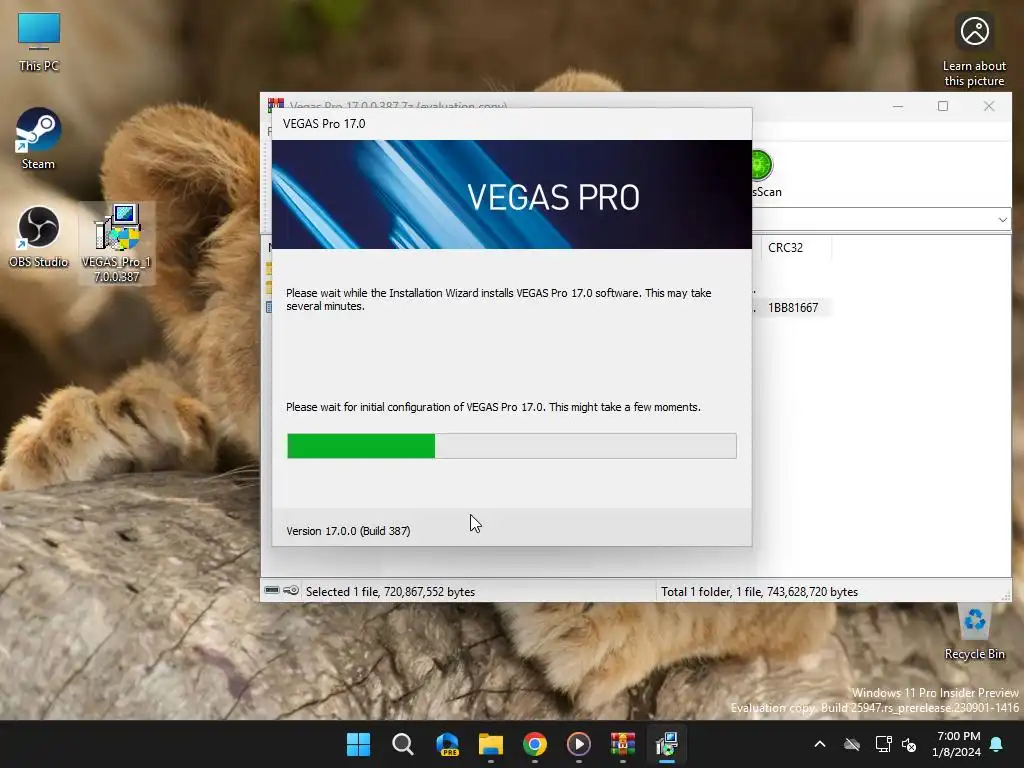Open the Recycle Bin icon
This screenshot has height=768, width=1024.
coord(974,631)
